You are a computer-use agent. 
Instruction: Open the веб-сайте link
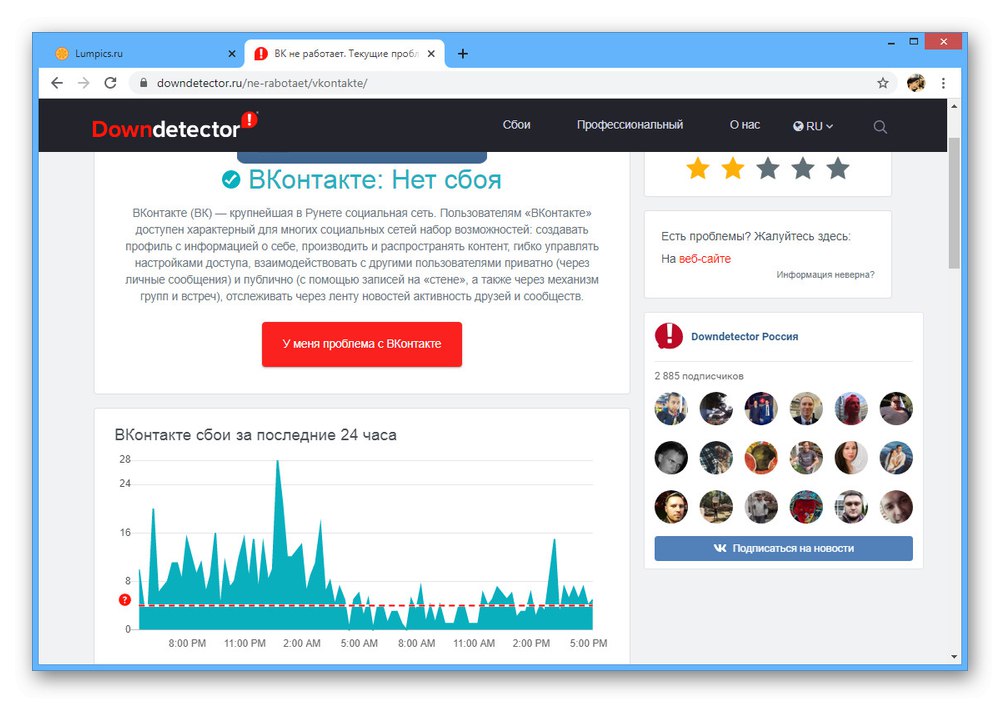(x=705, y=258)
